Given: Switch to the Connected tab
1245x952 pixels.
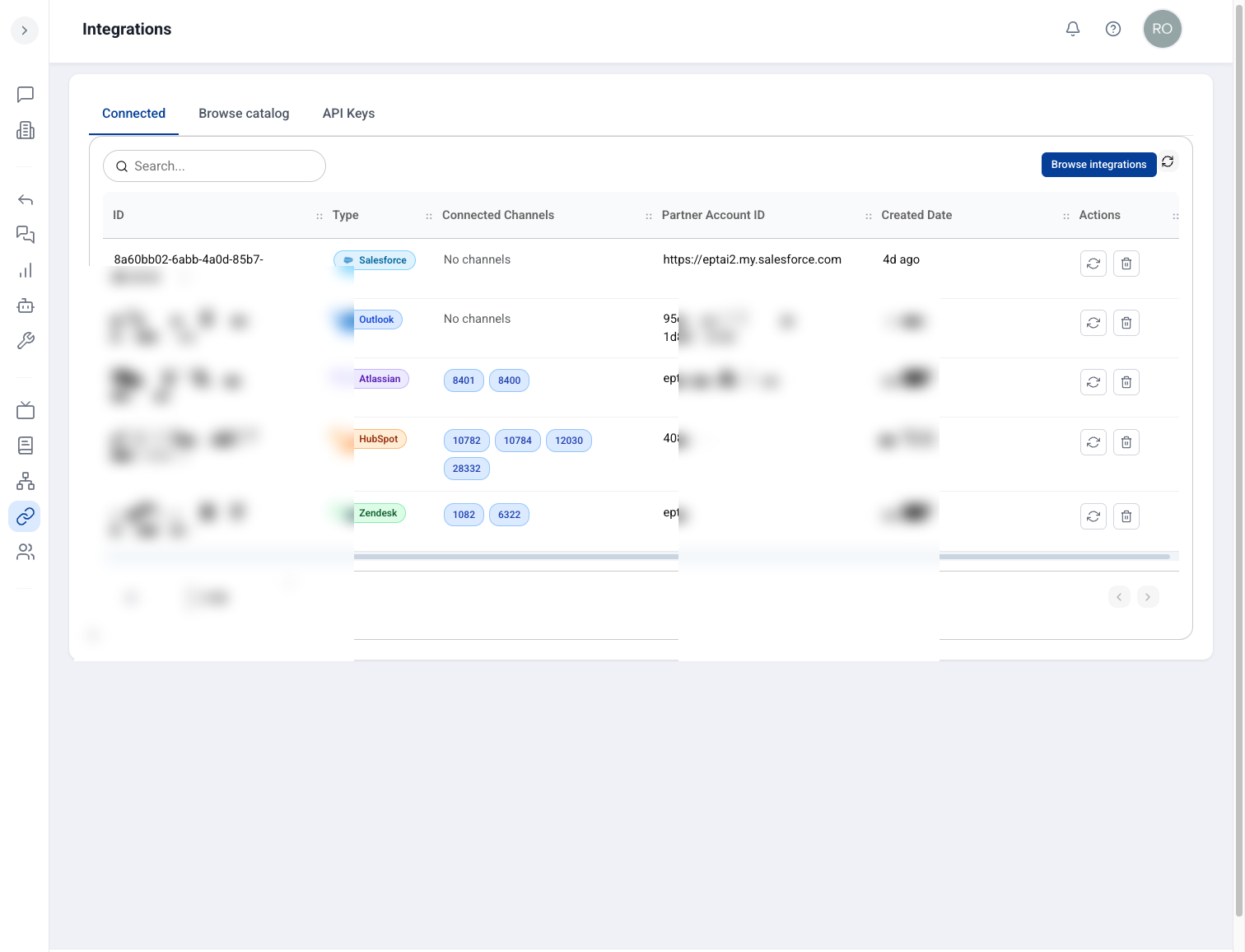Looking at the screenshot, I should 133,114.
